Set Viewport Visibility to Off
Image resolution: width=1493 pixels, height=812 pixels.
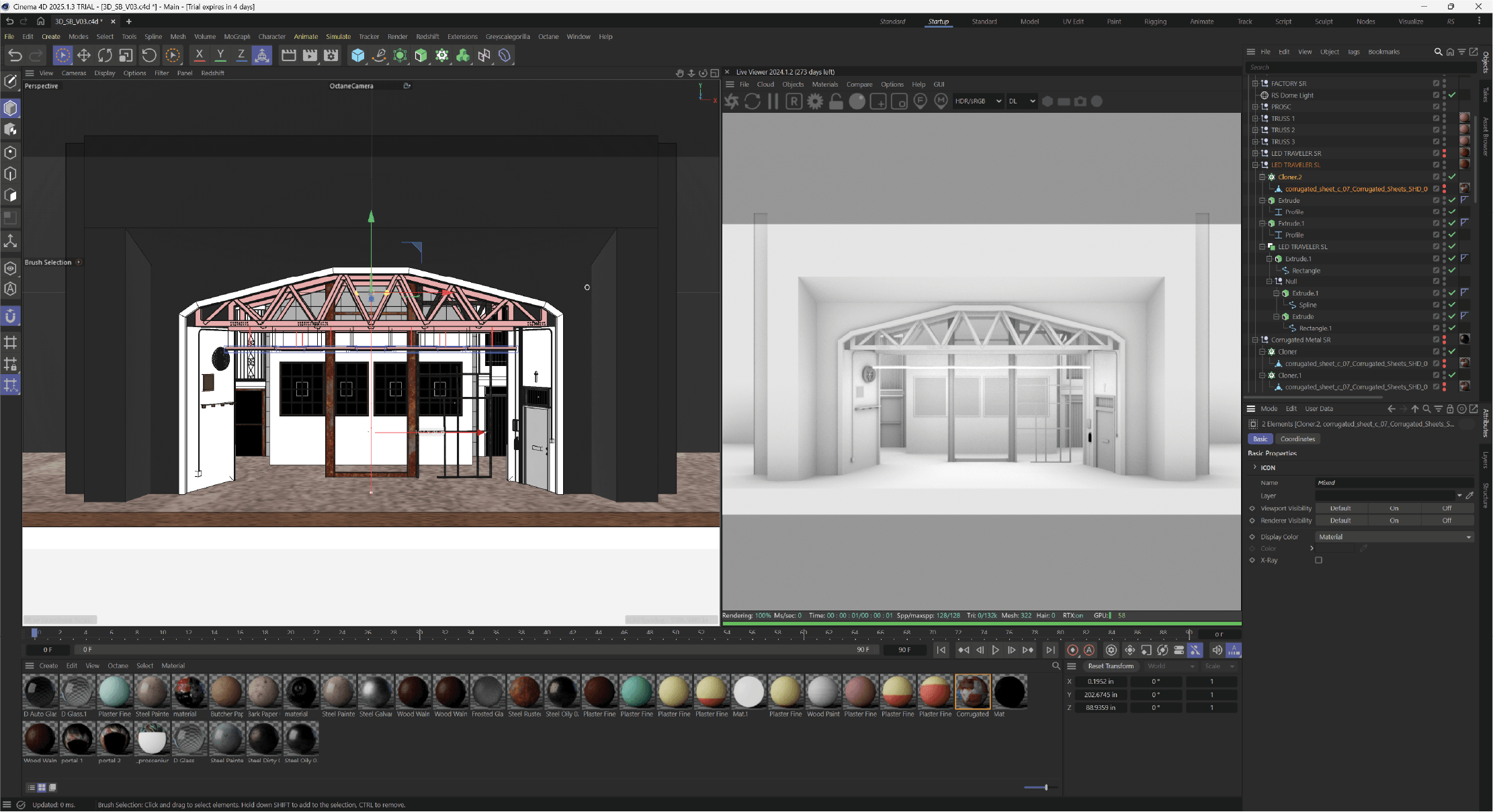click(1447, 508)
